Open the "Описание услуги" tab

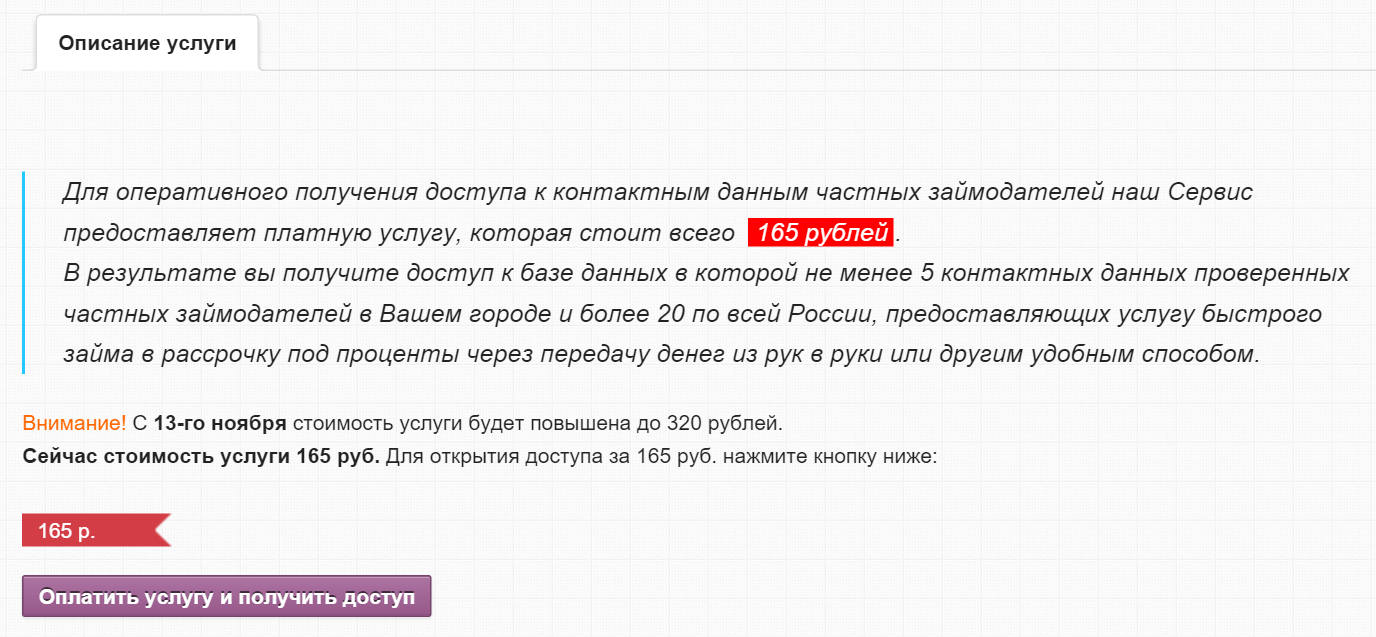click(147, 43)
